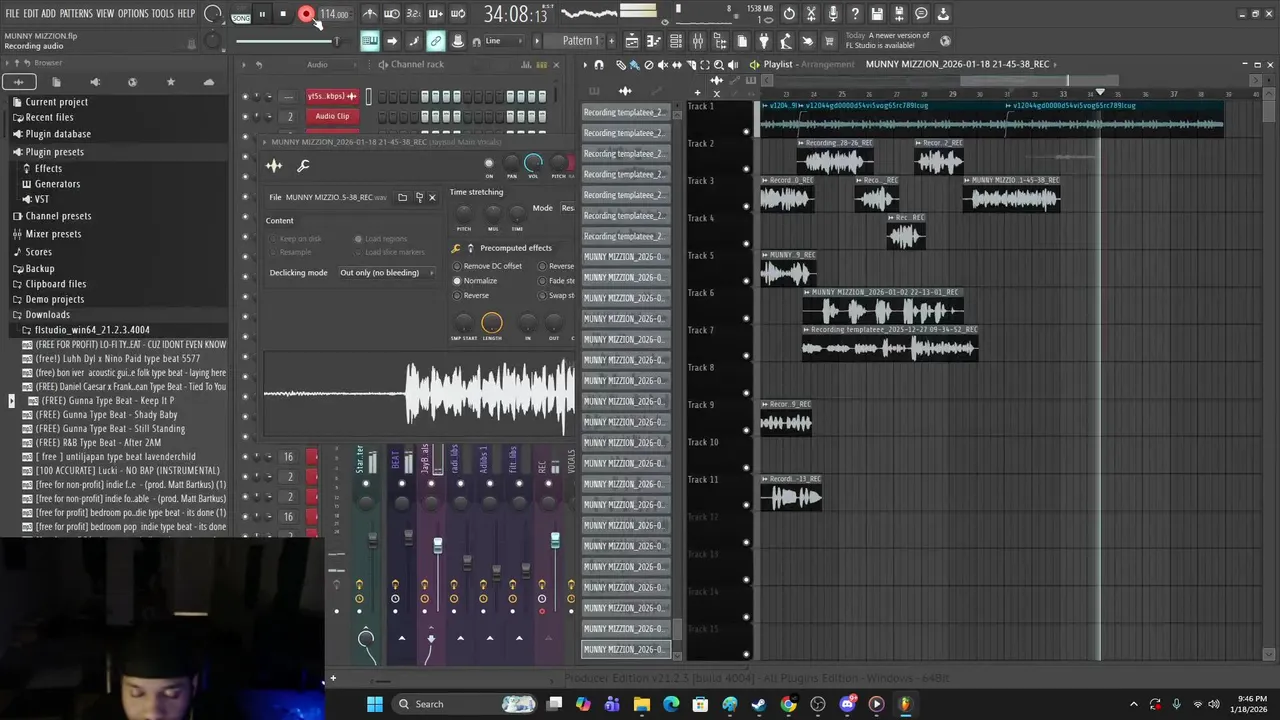
Task: Select the Audio Clip channel button
Action: coord(332,116)
